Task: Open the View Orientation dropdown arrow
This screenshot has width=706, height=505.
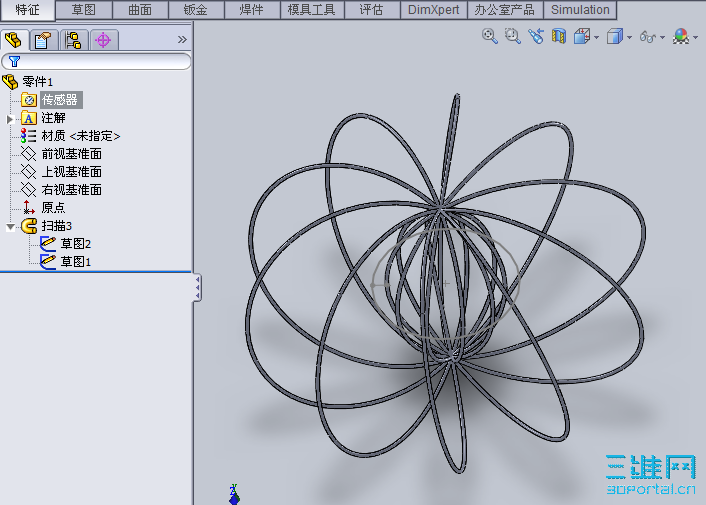Action: (x=597, y=38)
